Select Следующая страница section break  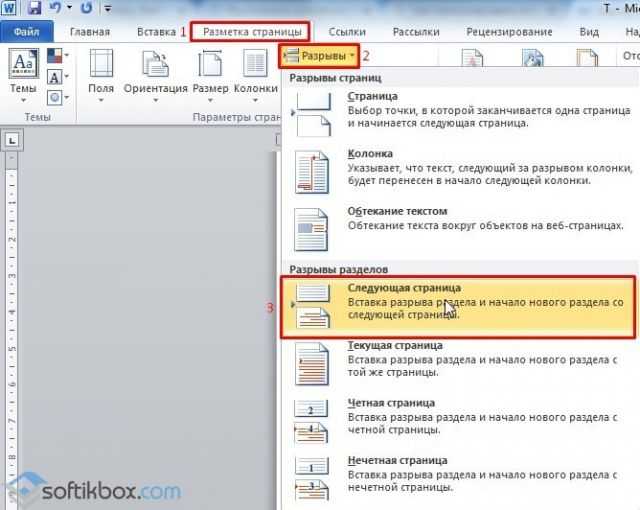point(458,307)
